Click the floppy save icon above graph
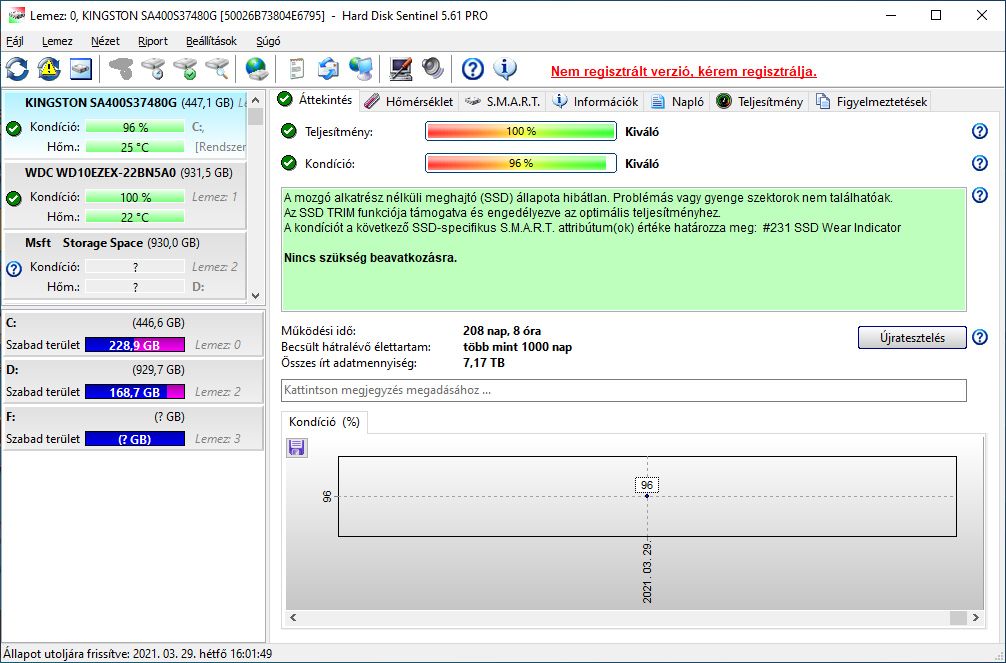 296,447
